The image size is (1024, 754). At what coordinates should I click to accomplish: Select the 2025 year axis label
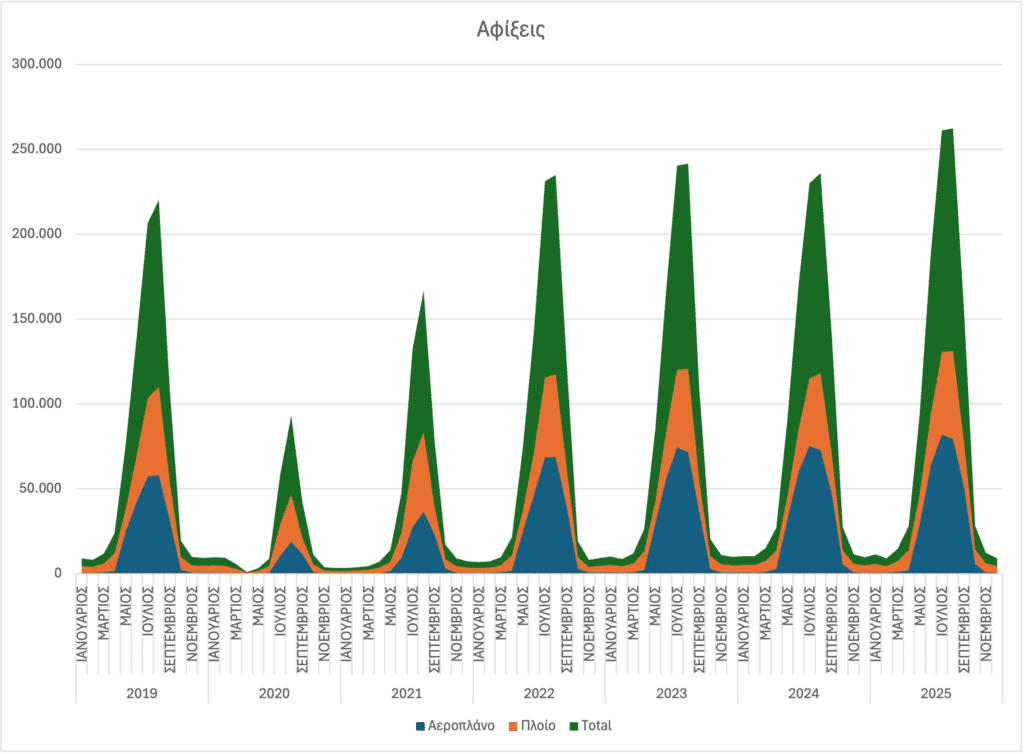click(x=936, y=693)
